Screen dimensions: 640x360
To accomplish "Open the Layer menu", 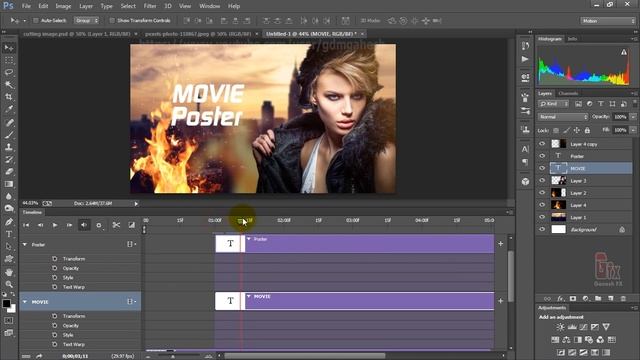I will (x=86, y=6).
